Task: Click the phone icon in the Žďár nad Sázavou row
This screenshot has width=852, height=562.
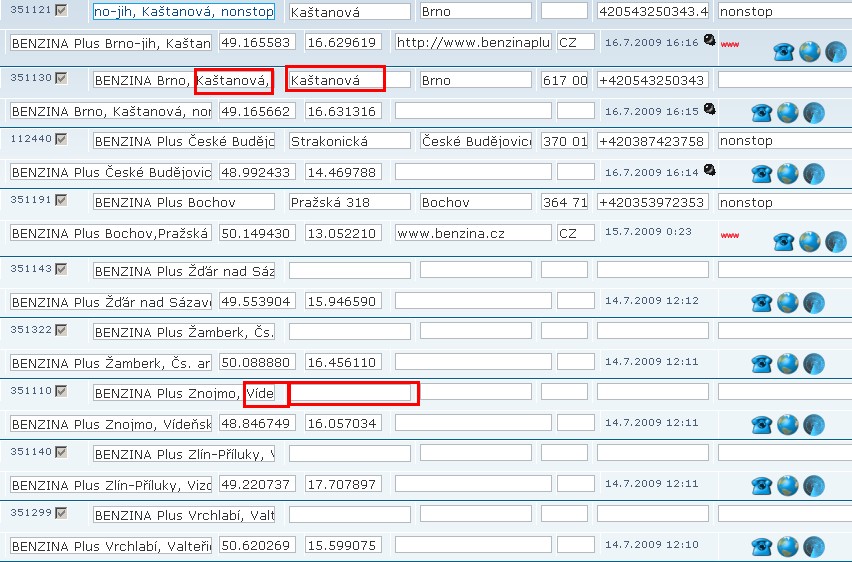Action: 762,302
